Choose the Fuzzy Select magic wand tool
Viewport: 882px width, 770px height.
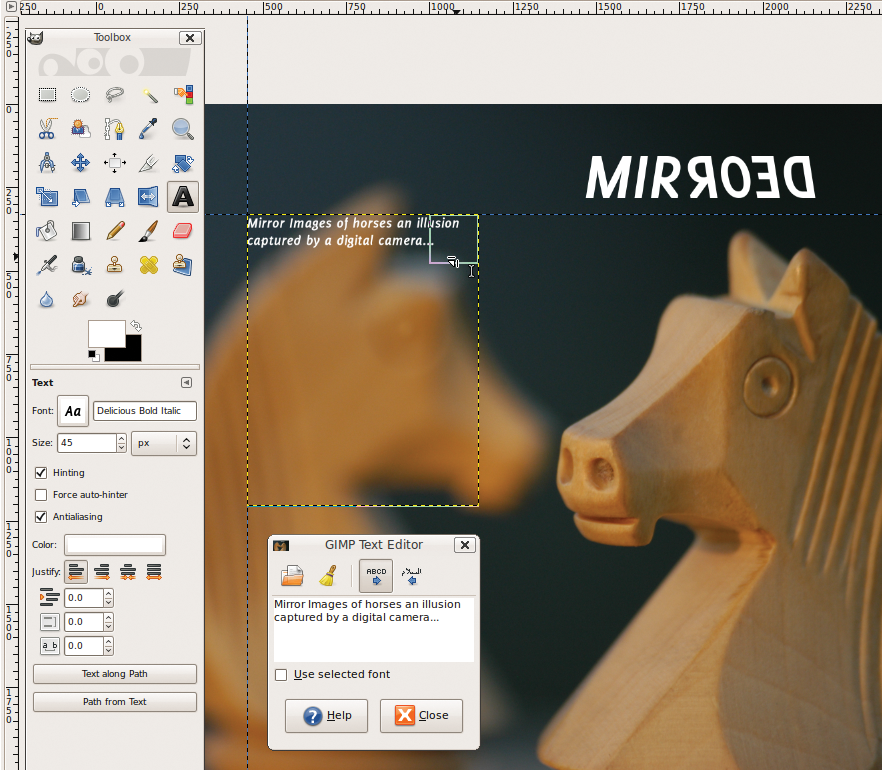149,94
